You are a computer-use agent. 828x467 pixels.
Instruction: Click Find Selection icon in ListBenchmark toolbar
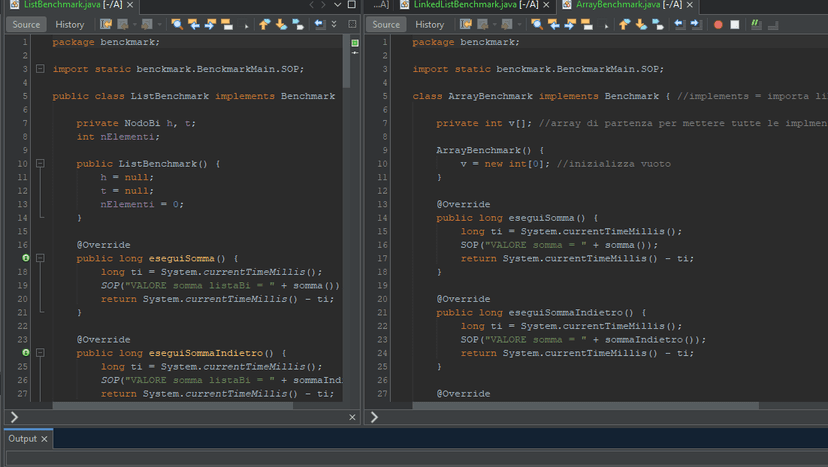[177, 24]
